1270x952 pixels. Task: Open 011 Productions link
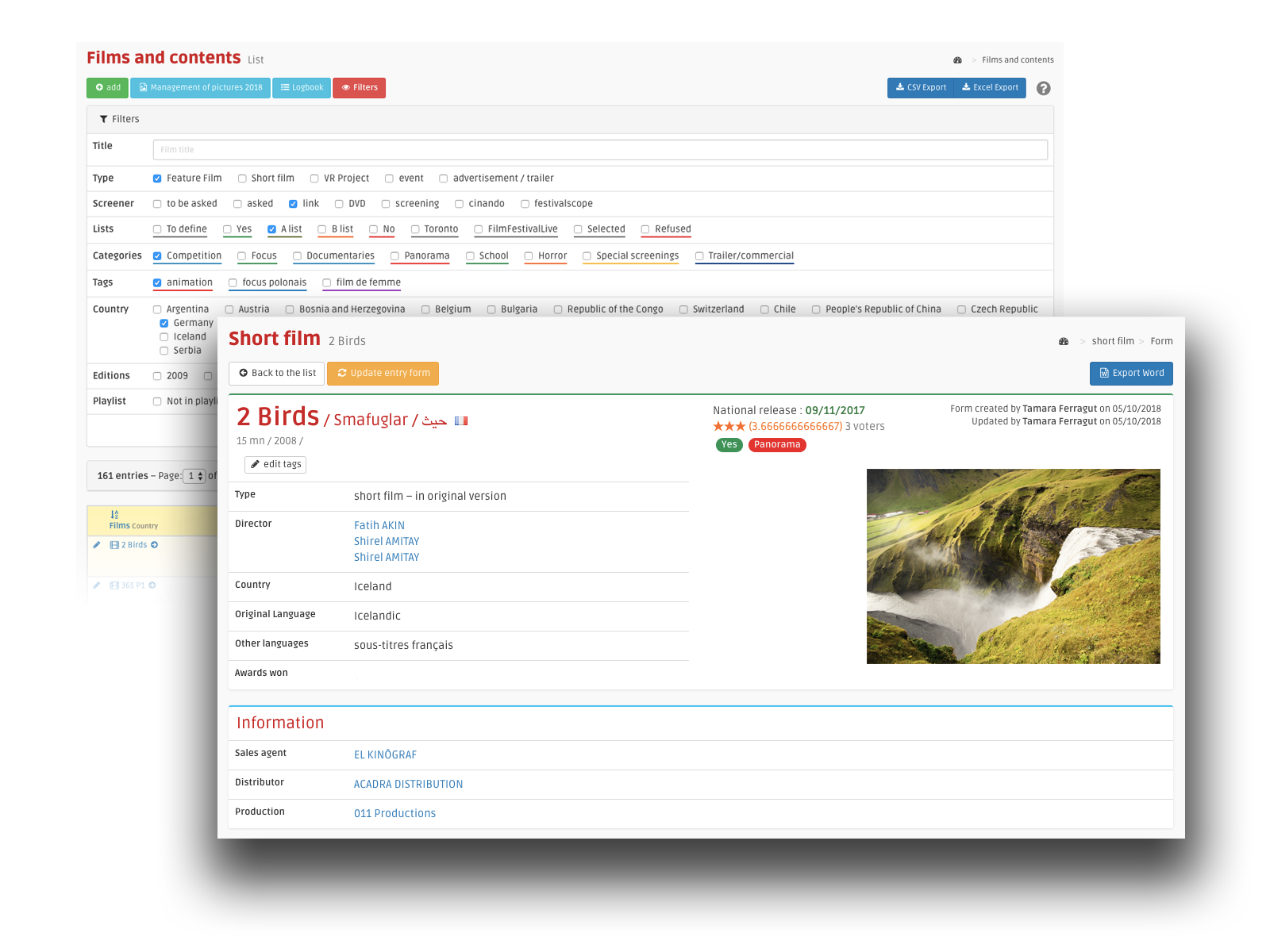pyautogui.click(x=394, y=814)
